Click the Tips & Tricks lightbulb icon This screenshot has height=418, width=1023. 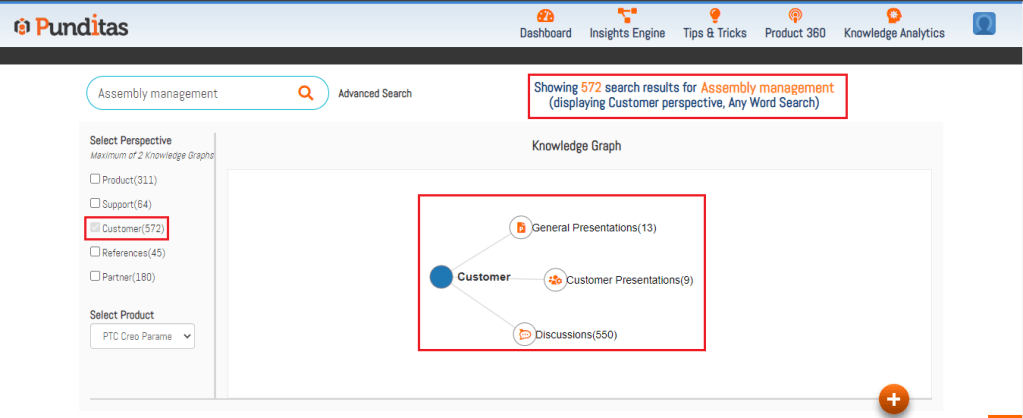(715, 15)
